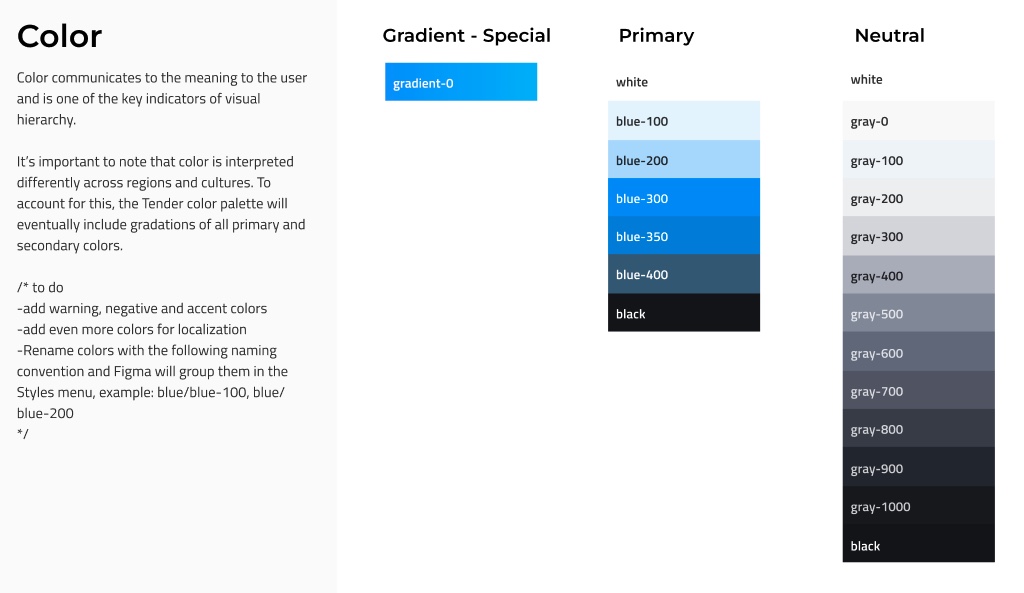Select the Neutral column heading
Image resolution: width=1024 pixels, height=593 pixels.
click(889, 35)
